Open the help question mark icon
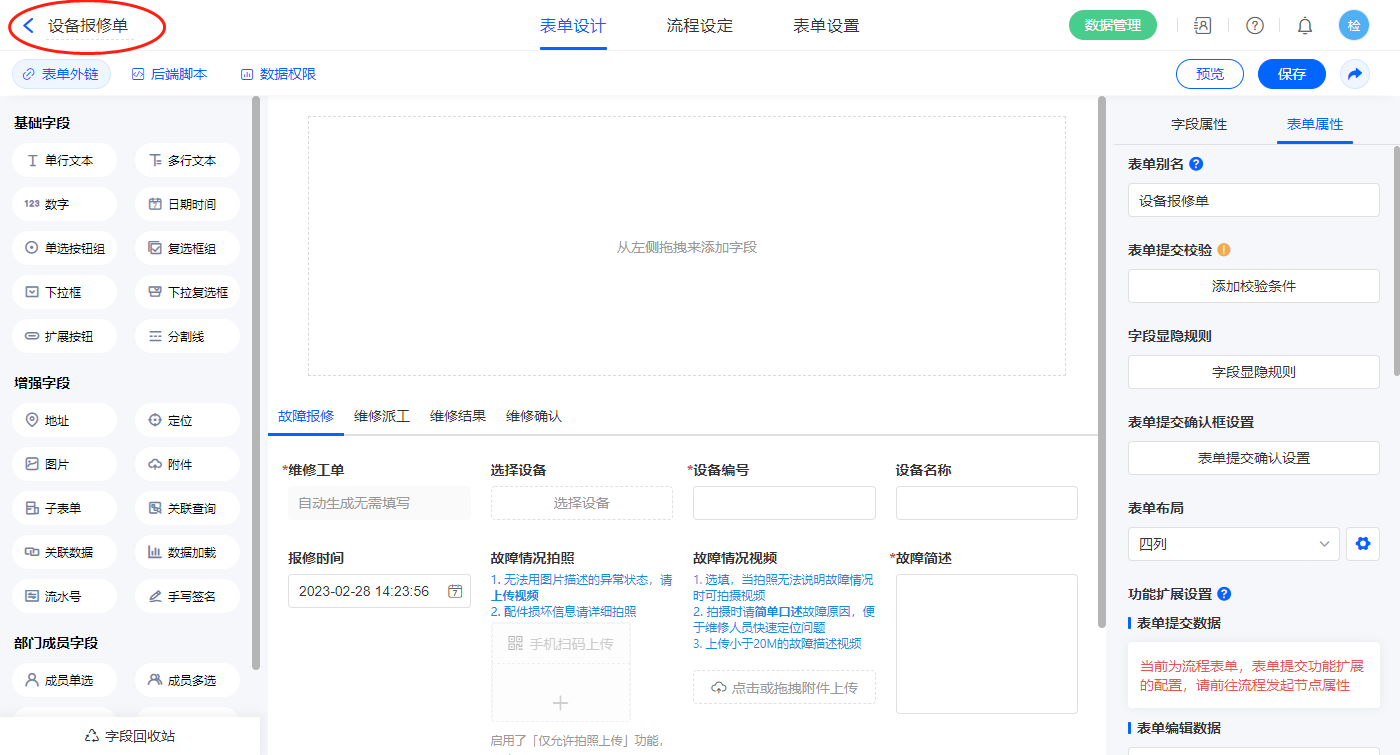This screenshot has width=1400, height=755. 1254,26
